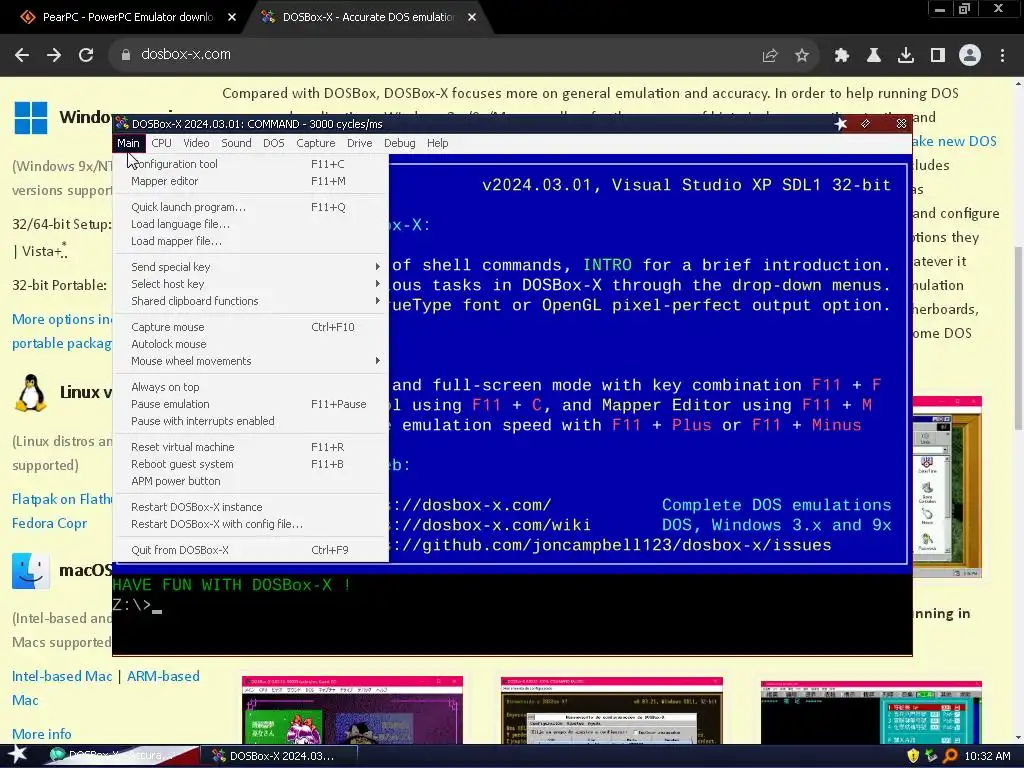Click the star Start button on taskbar
The image size is (1024, 768).
tap(18, 755)
